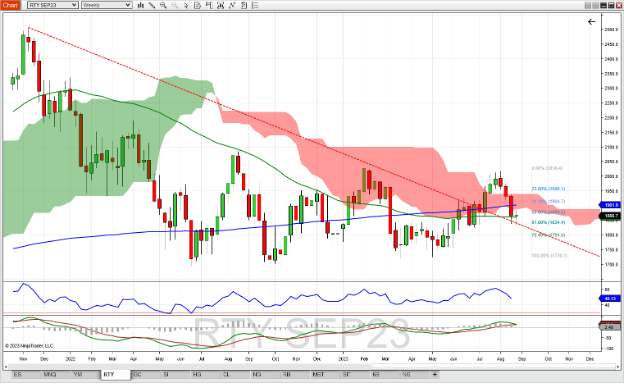Click the orange Chart button
Screen dimensions: 624x384
[11, 5]
